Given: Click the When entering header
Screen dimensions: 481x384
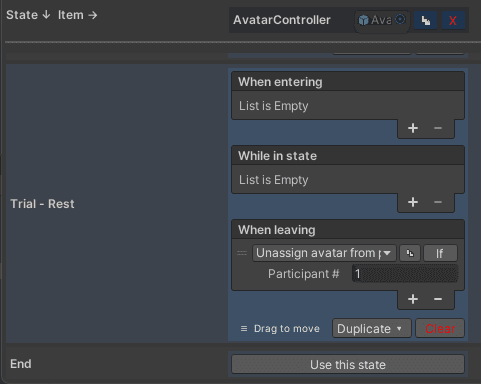Looking at the screenshot, I should [348, 82].
